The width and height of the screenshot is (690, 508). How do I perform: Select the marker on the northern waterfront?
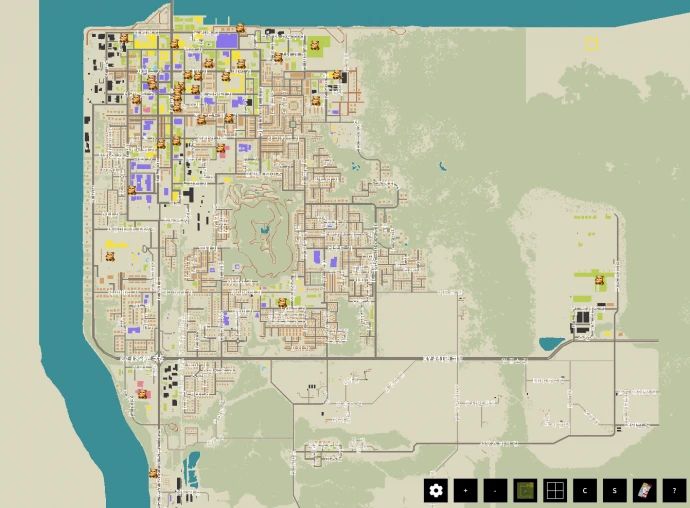(240, 28)
